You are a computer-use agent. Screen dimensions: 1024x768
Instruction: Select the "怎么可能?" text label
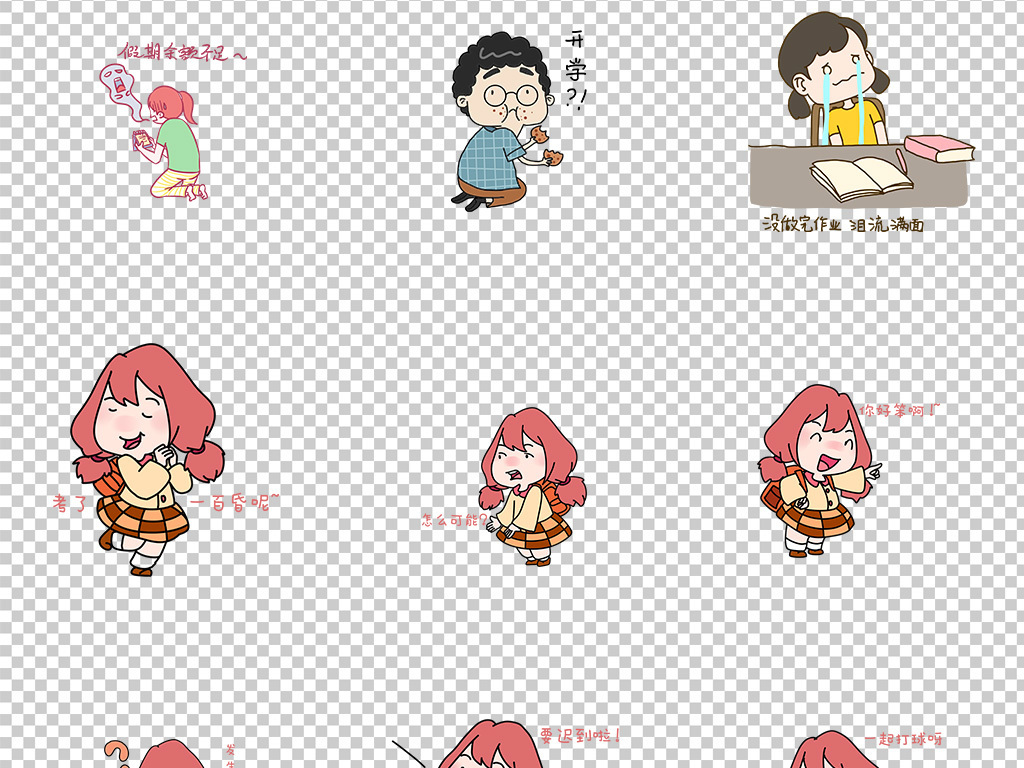455,520
